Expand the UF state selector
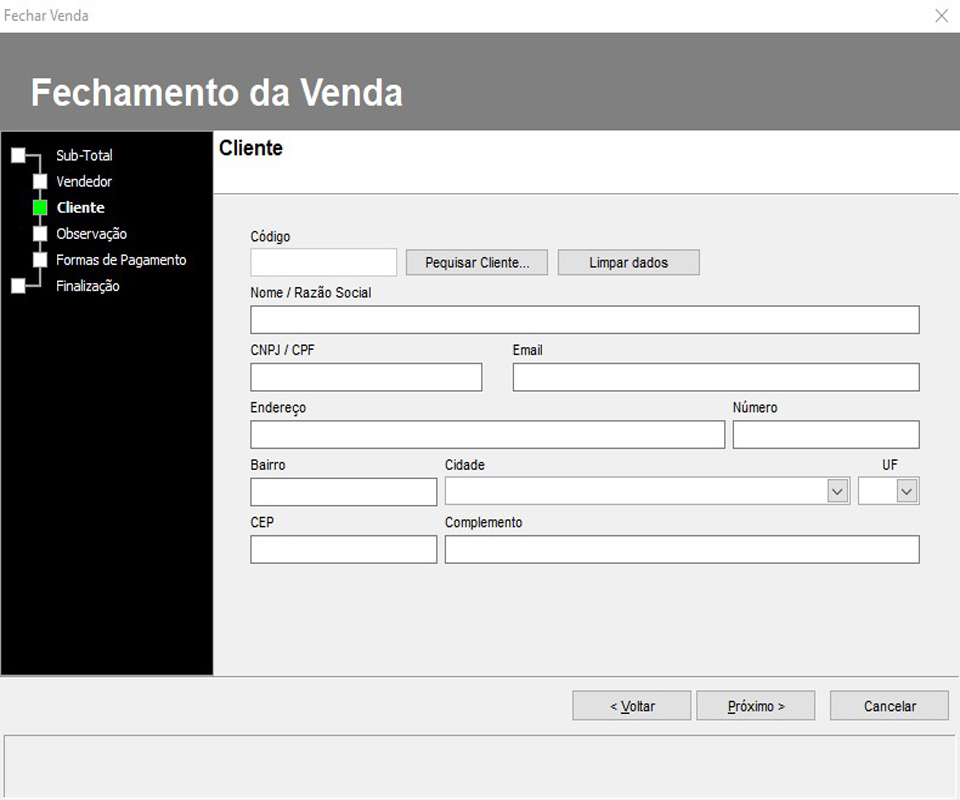 (905, 490)
